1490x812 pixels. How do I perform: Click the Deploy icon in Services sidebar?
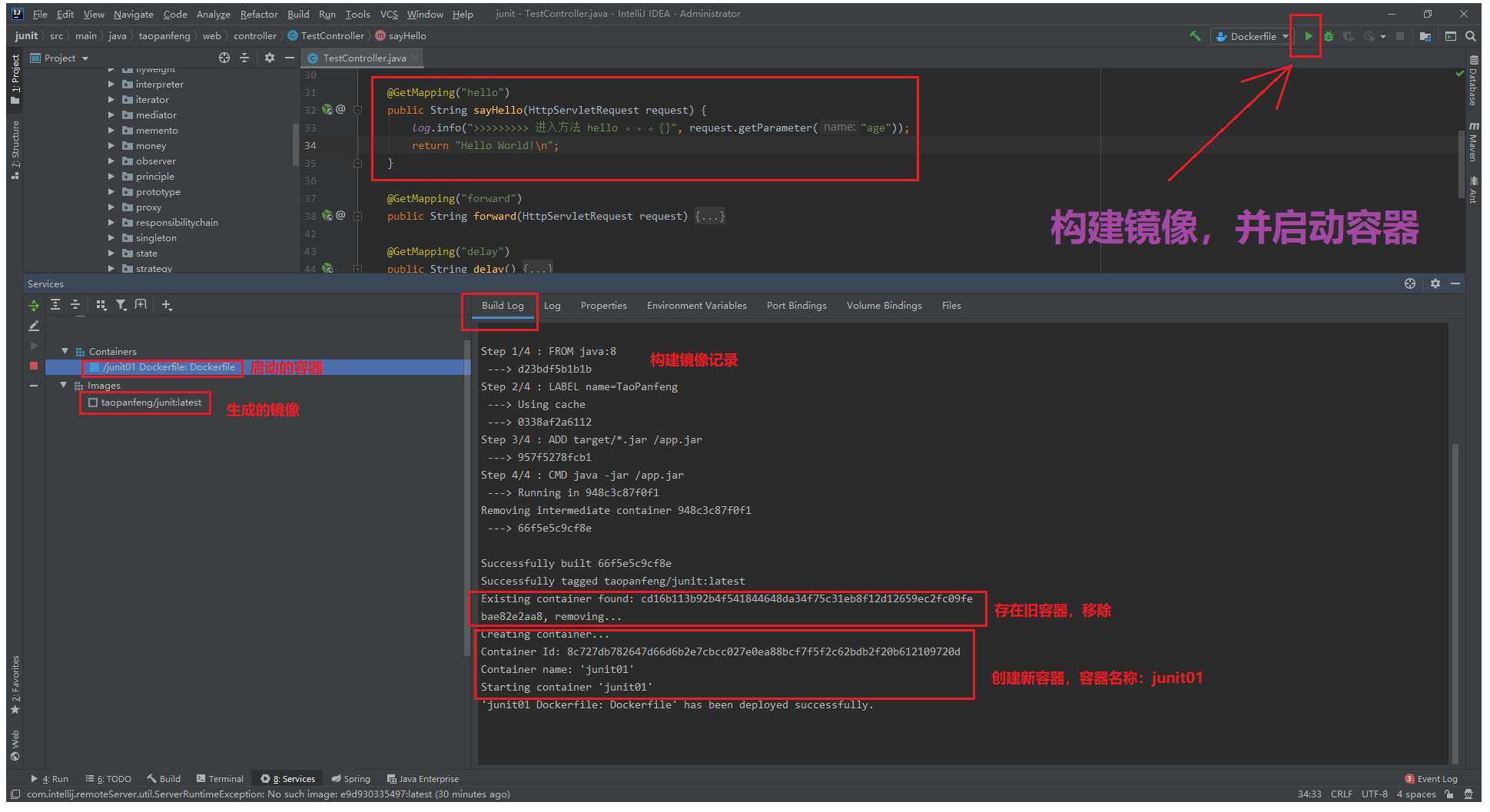(x=34, y=306)
